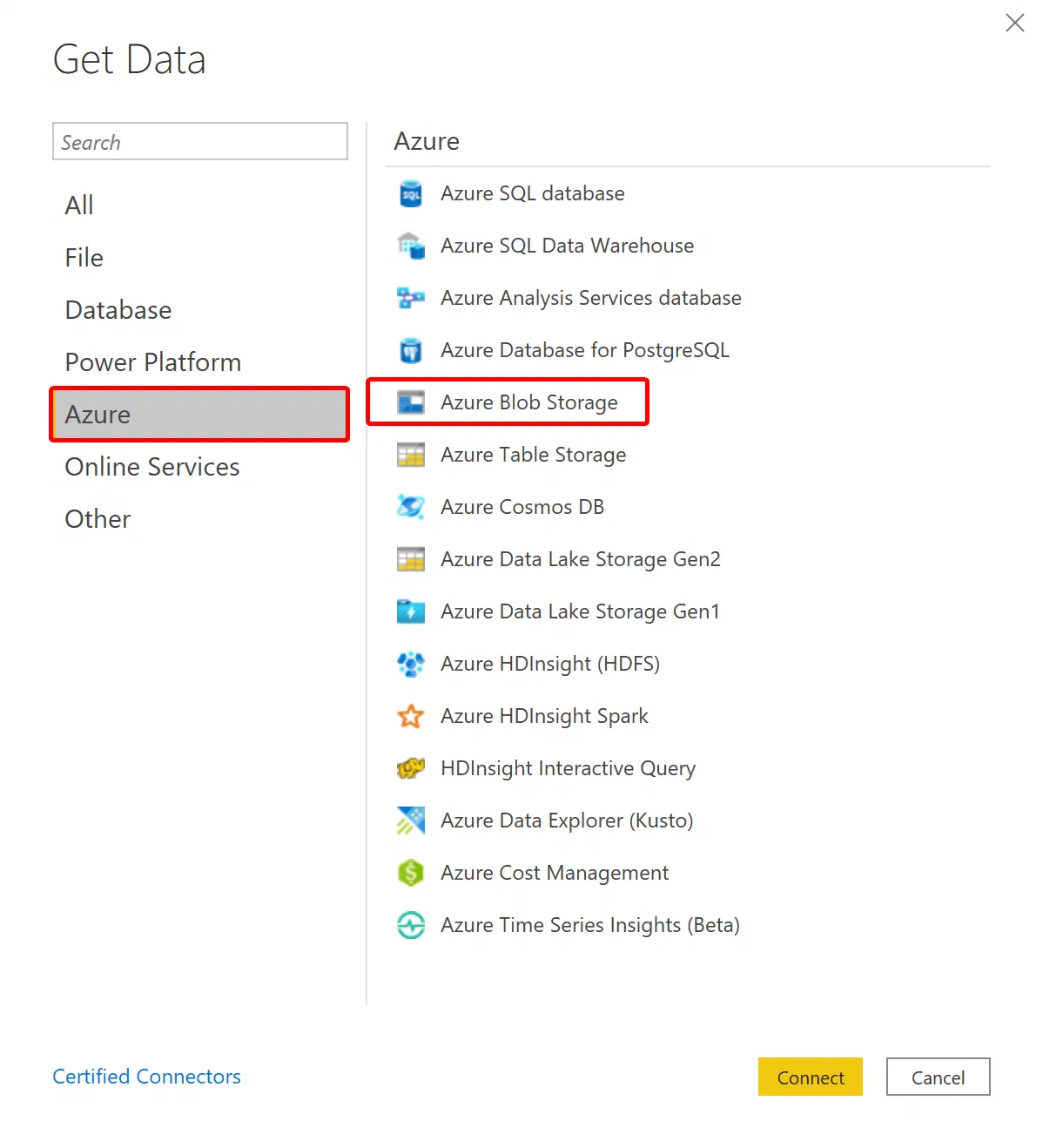
Task: Click the Azure Cost Management dollar icon
Action: click(410, 873)
